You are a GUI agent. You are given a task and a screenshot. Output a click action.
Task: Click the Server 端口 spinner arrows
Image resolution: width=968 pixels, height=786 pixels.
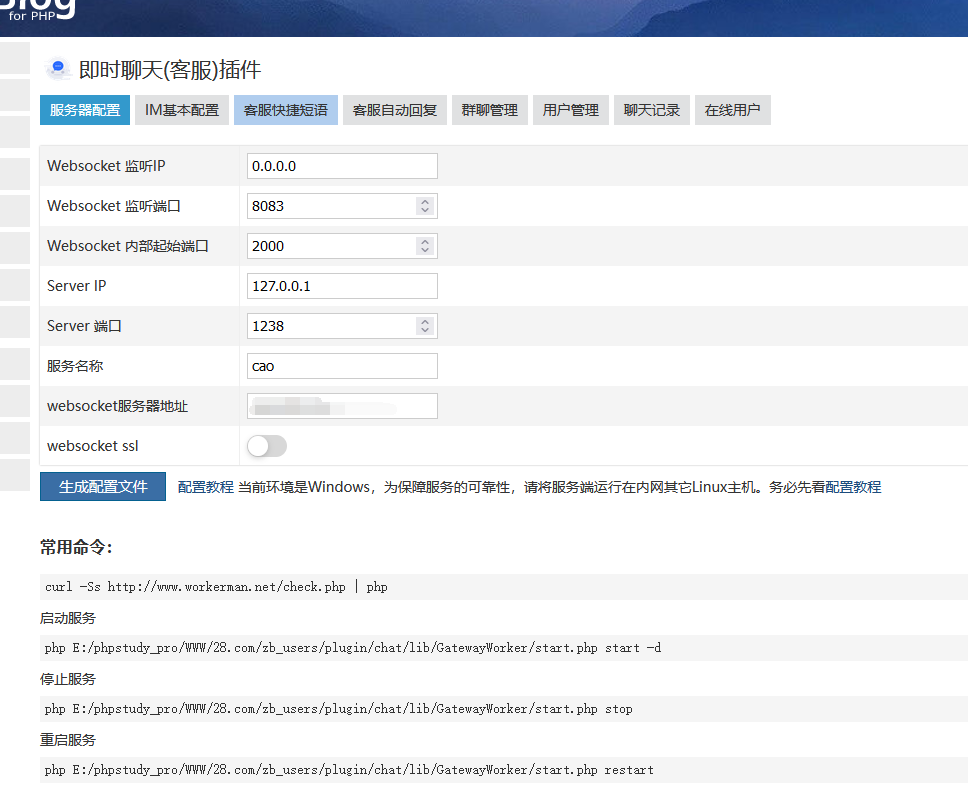(425, 326)
